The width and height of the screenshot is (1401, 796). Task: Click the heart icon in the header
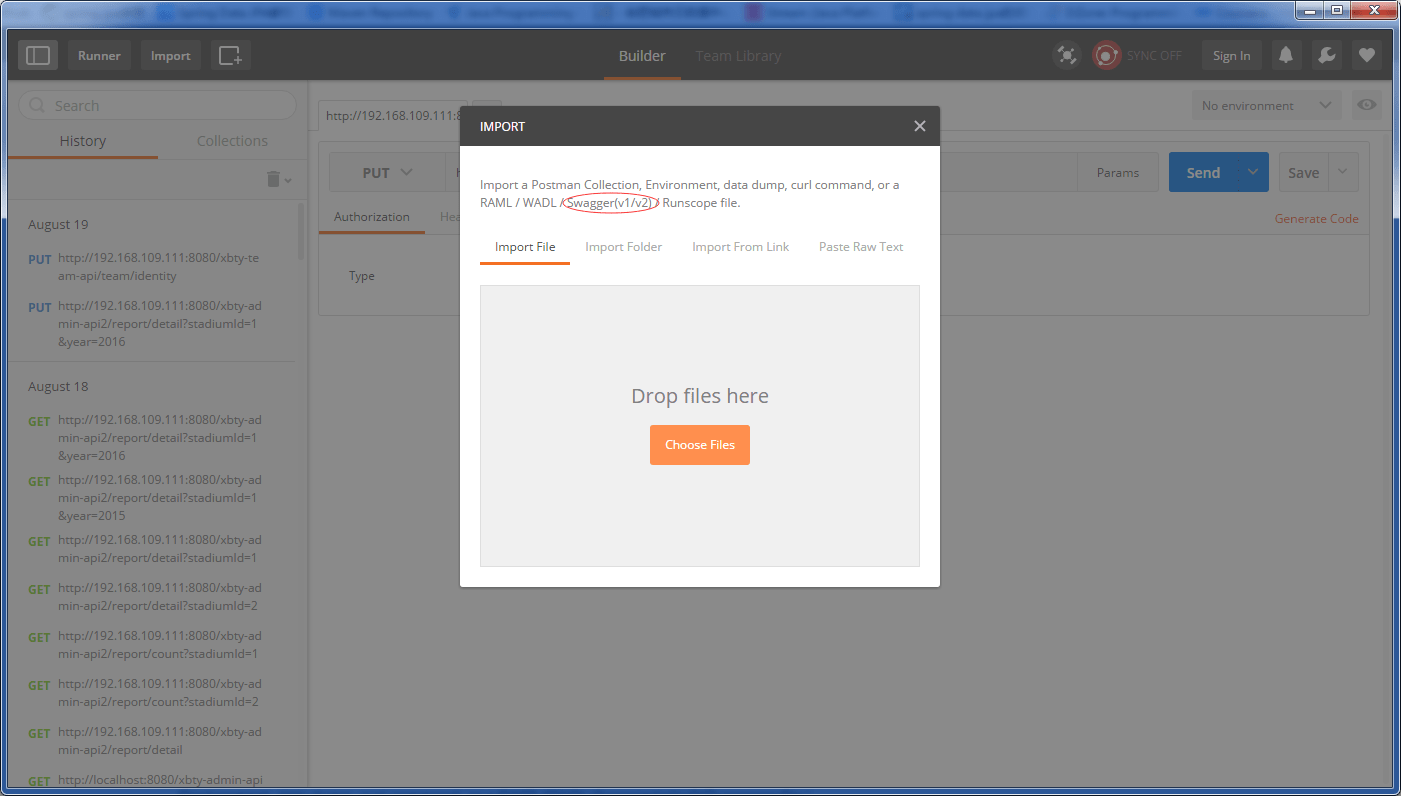point(1366,55)
